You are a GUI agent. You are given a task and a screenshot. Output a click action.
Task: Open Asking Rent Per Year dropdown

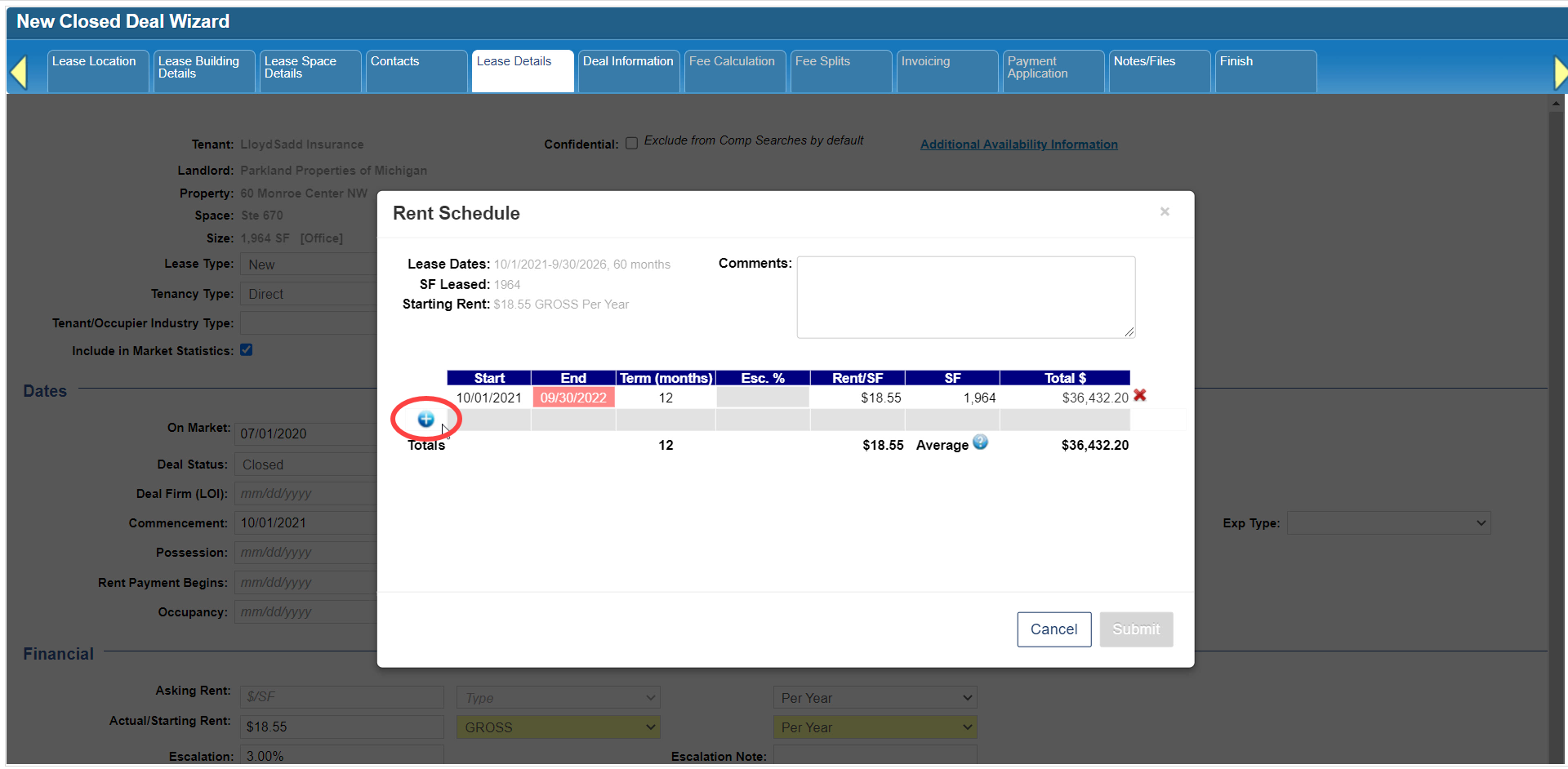875,698
